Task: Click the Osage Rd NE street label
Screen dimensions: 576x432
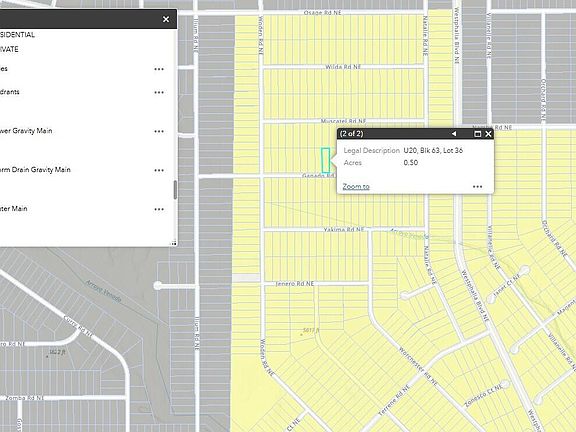Action: point(323,12)
